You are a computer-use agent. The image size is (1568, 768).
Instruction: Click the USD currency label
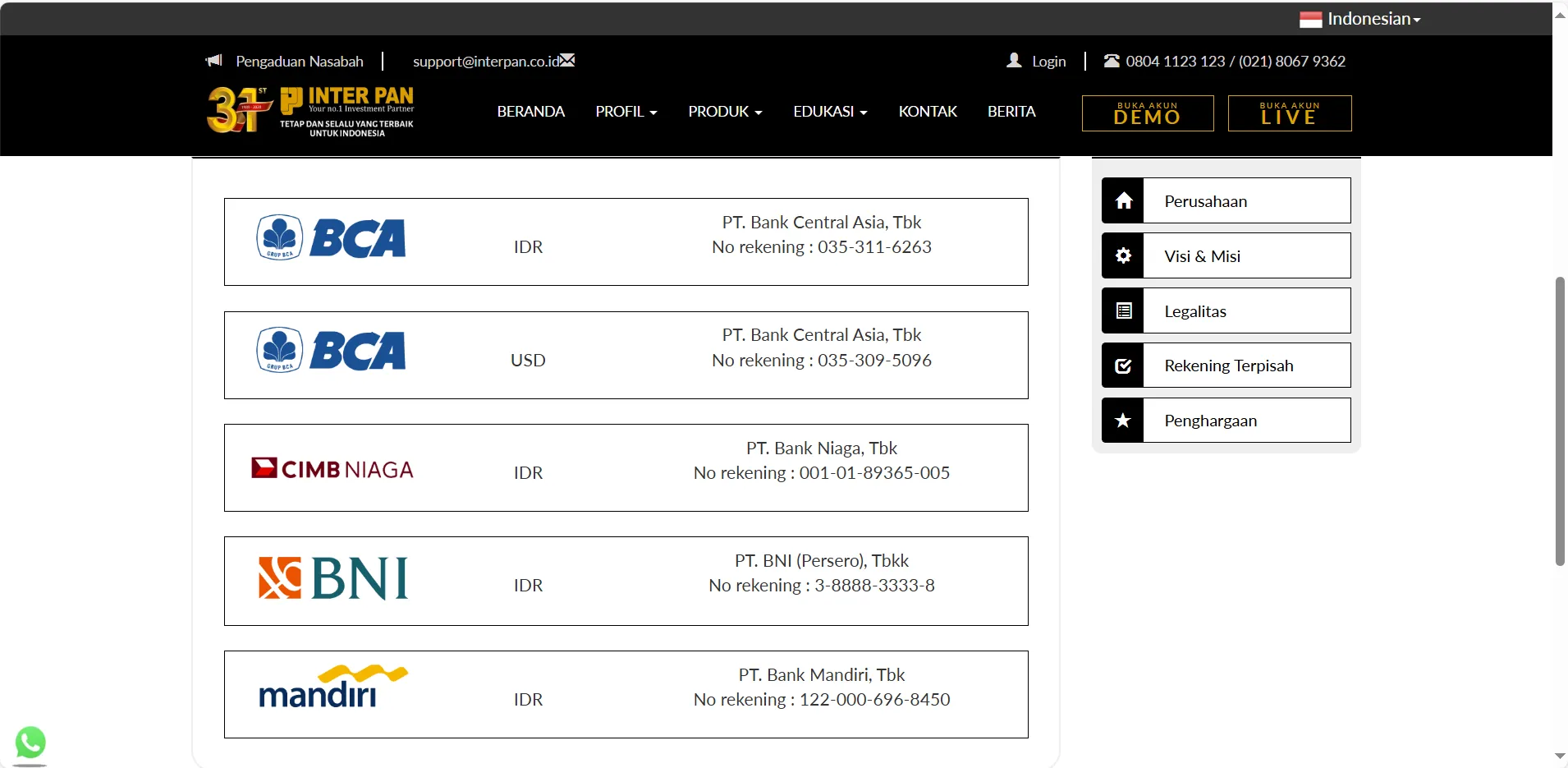(x=528, y=361)
